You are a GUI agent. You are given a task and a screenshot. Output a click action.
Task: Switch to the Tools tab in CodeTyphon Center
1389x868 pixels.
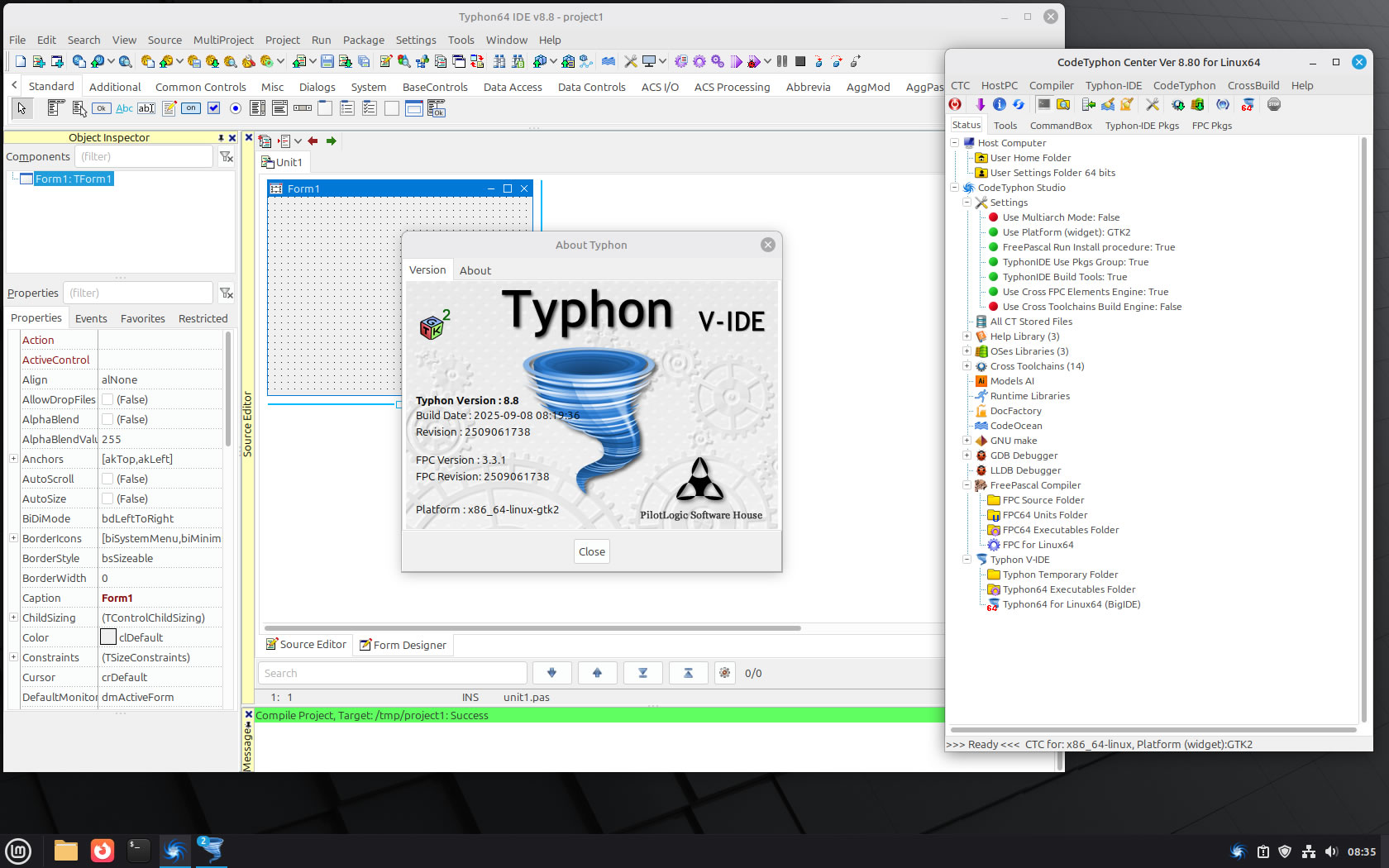click(1005, 126)
